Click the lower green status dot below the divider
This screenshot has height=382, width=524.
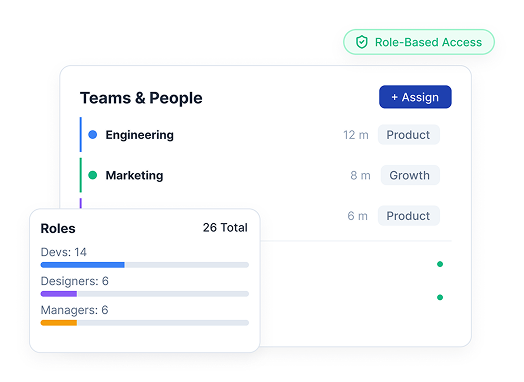(x=440, y=297)
